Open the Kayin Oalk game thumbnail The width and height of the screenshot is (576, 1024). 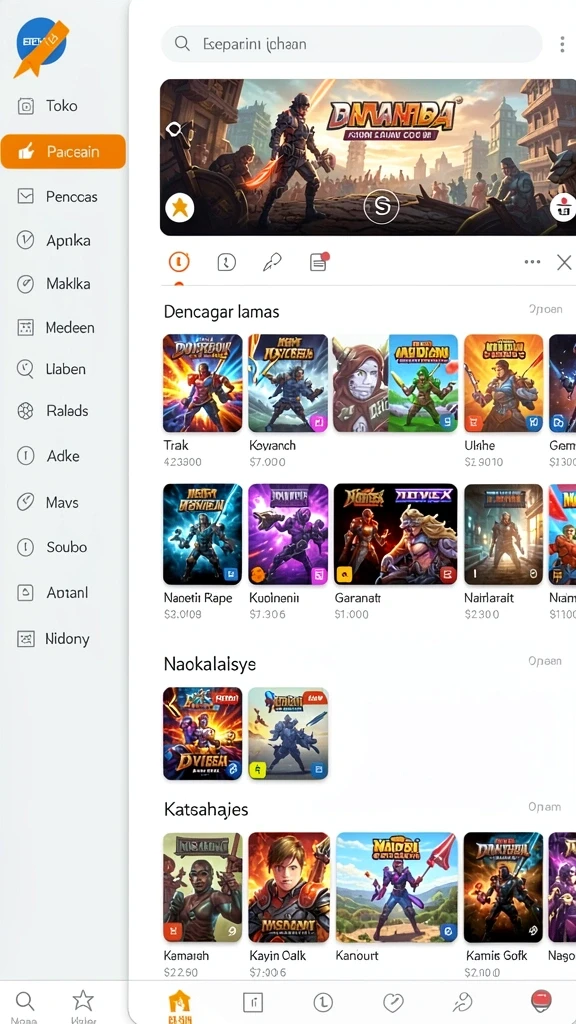289,887
